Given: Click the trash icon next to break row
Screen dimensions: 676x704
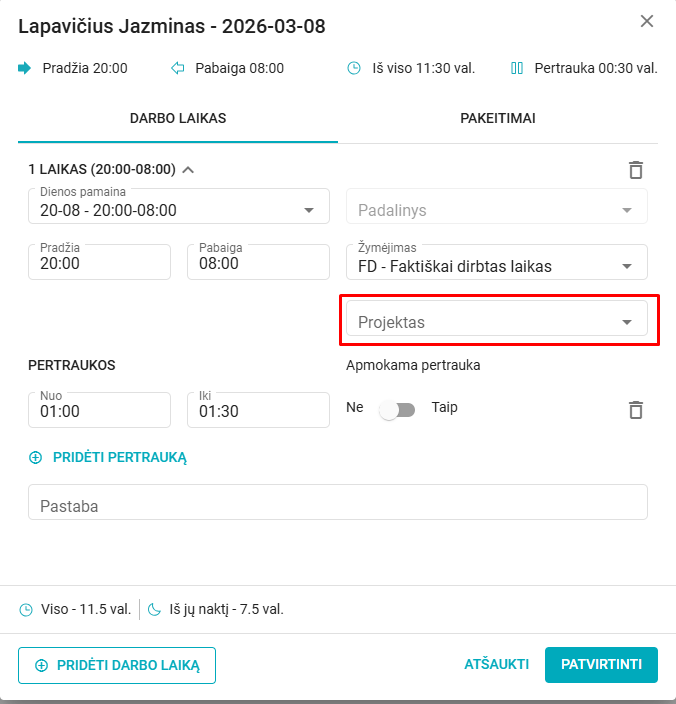Looking at the screenshot, I should click(x=636, y=409).
